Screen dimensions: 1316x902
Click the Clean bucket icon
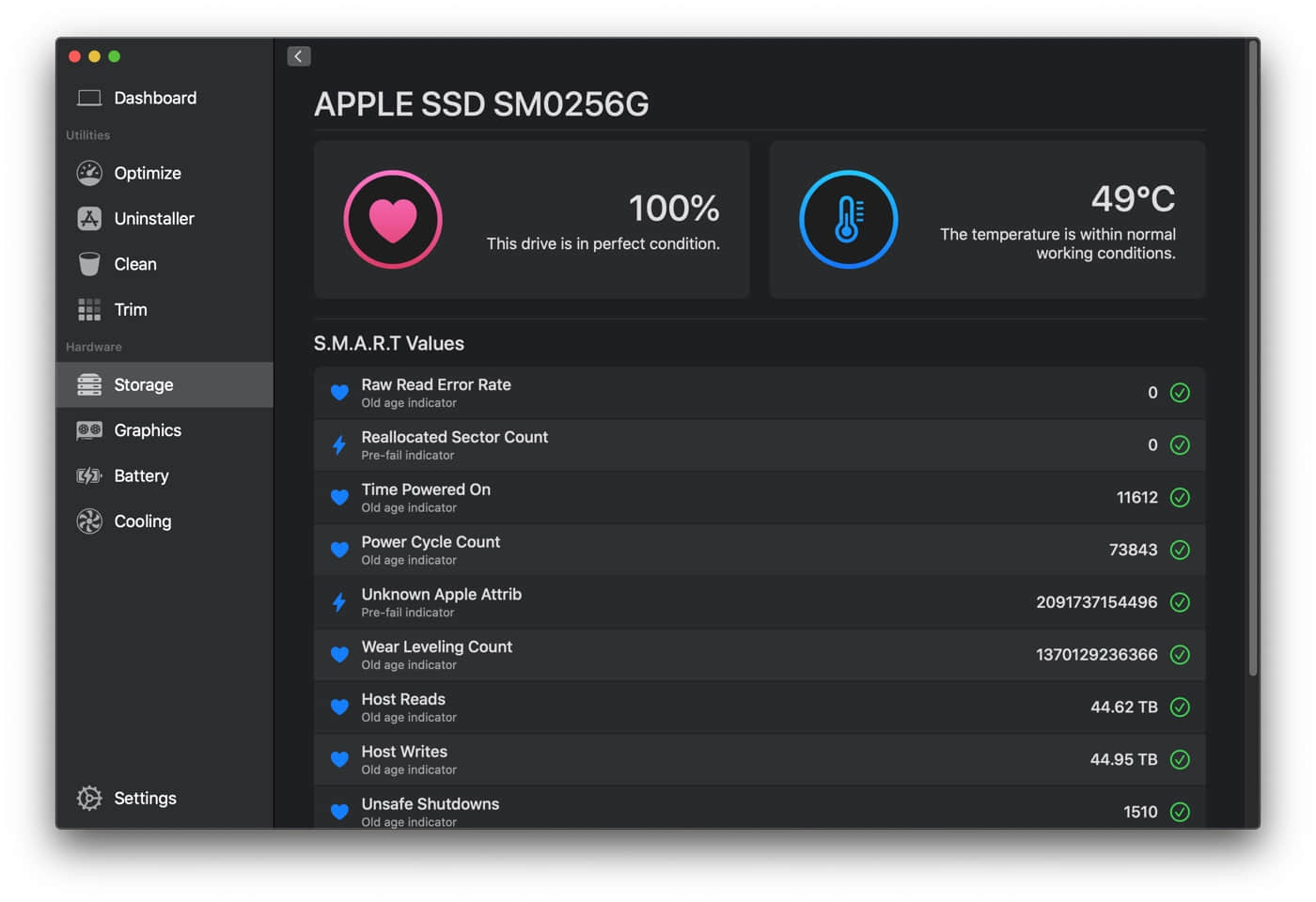(89, 264)
